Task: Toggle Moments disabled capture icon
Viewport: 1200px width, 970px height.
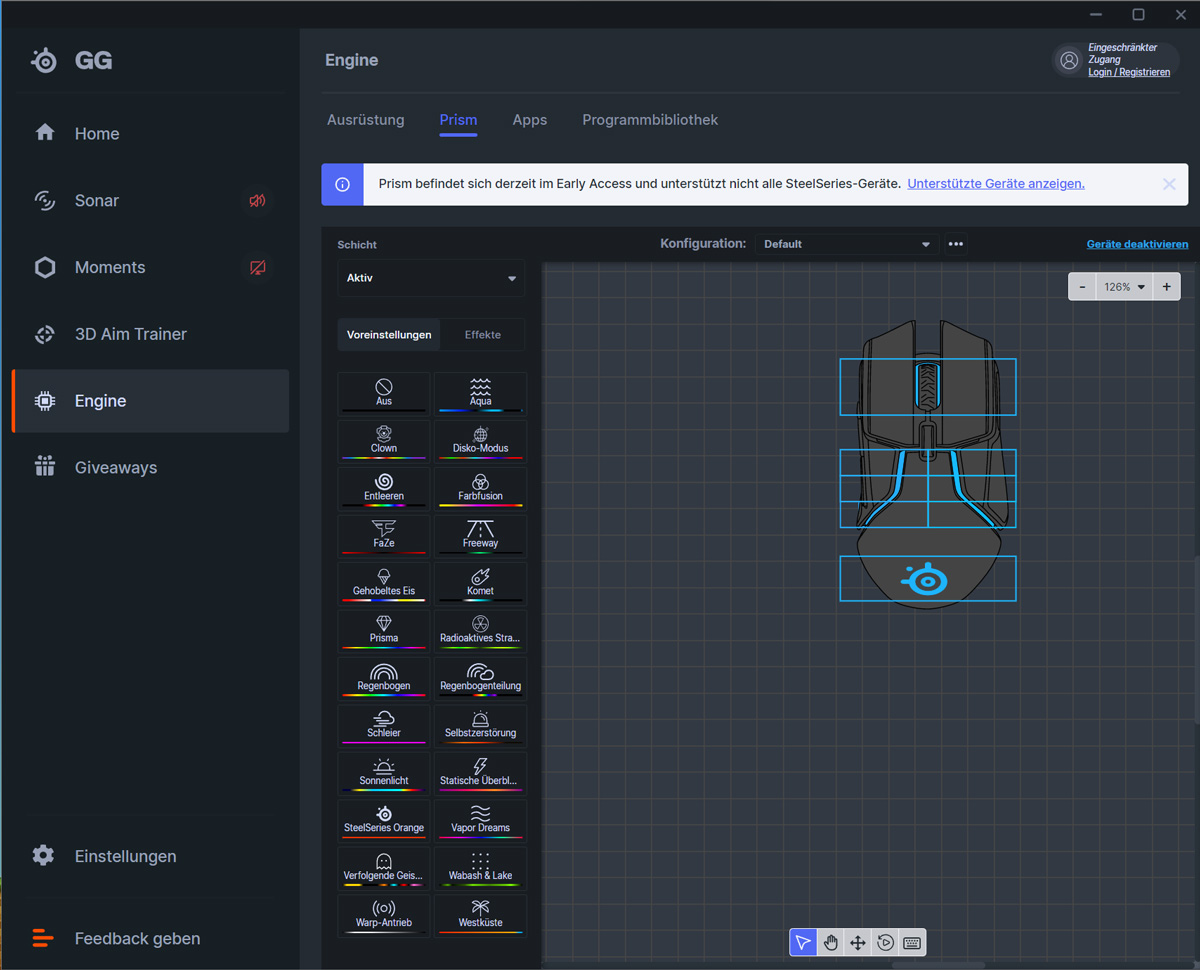Action: tap(258, 268)
